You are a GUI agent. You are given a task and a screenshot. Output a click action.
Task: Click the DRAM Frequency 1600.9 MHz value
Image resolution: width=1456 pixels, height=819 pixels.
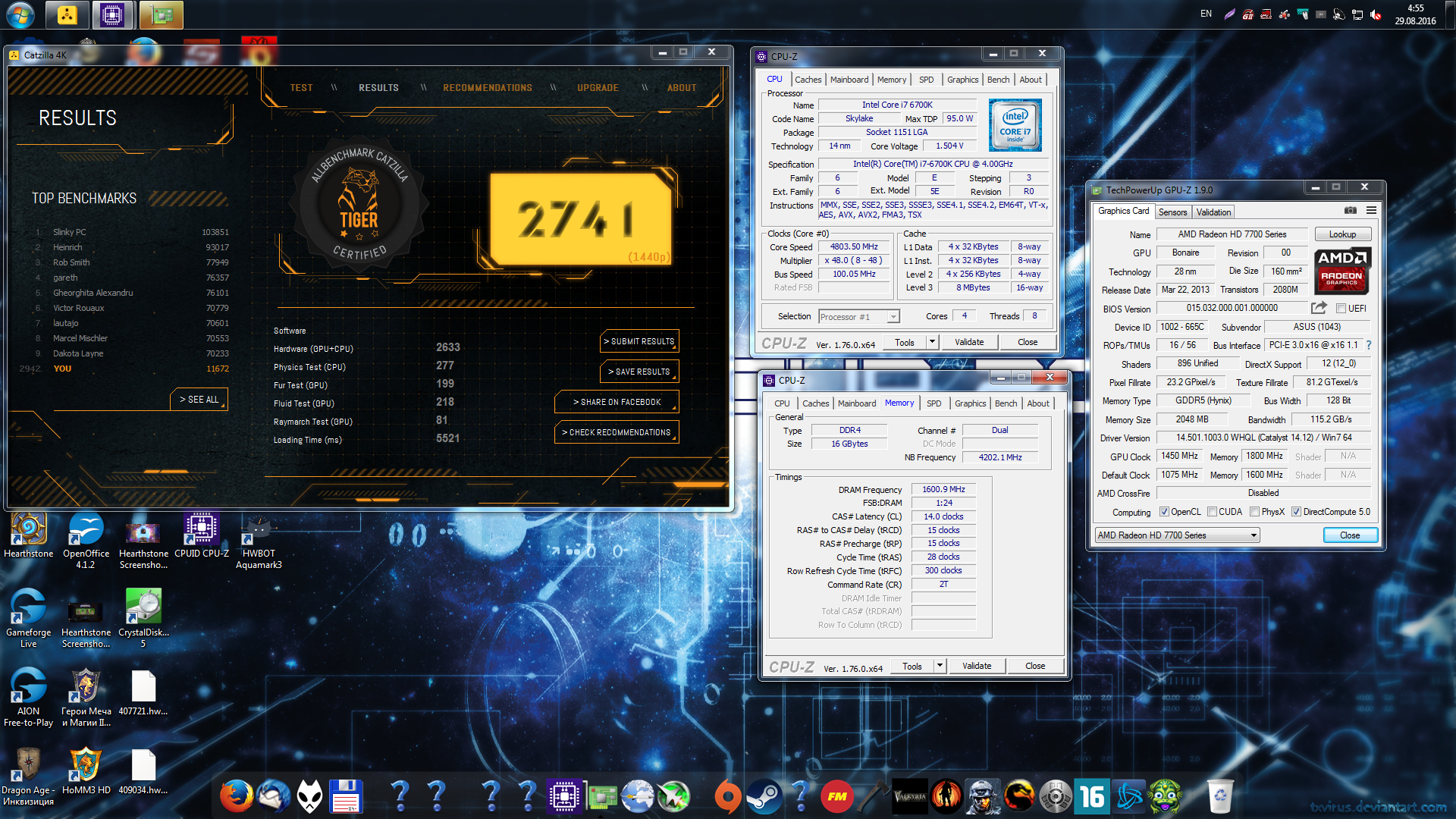943,489
